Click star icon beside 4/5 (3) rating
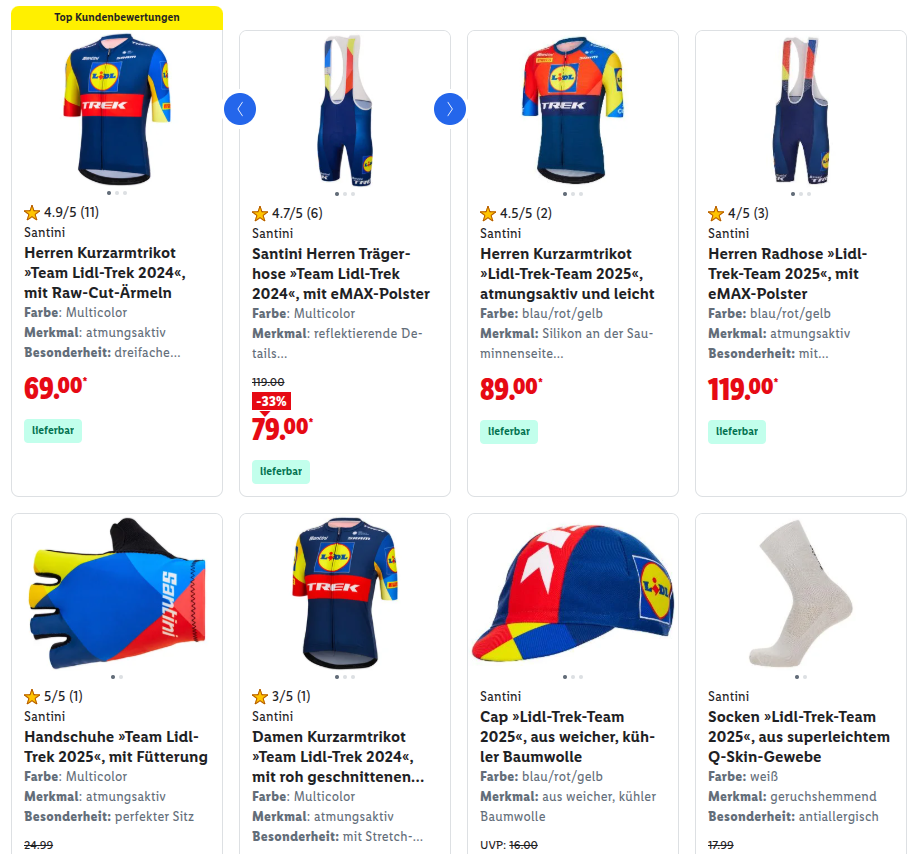This screenshot has height=854, width=913. (716, 214)
